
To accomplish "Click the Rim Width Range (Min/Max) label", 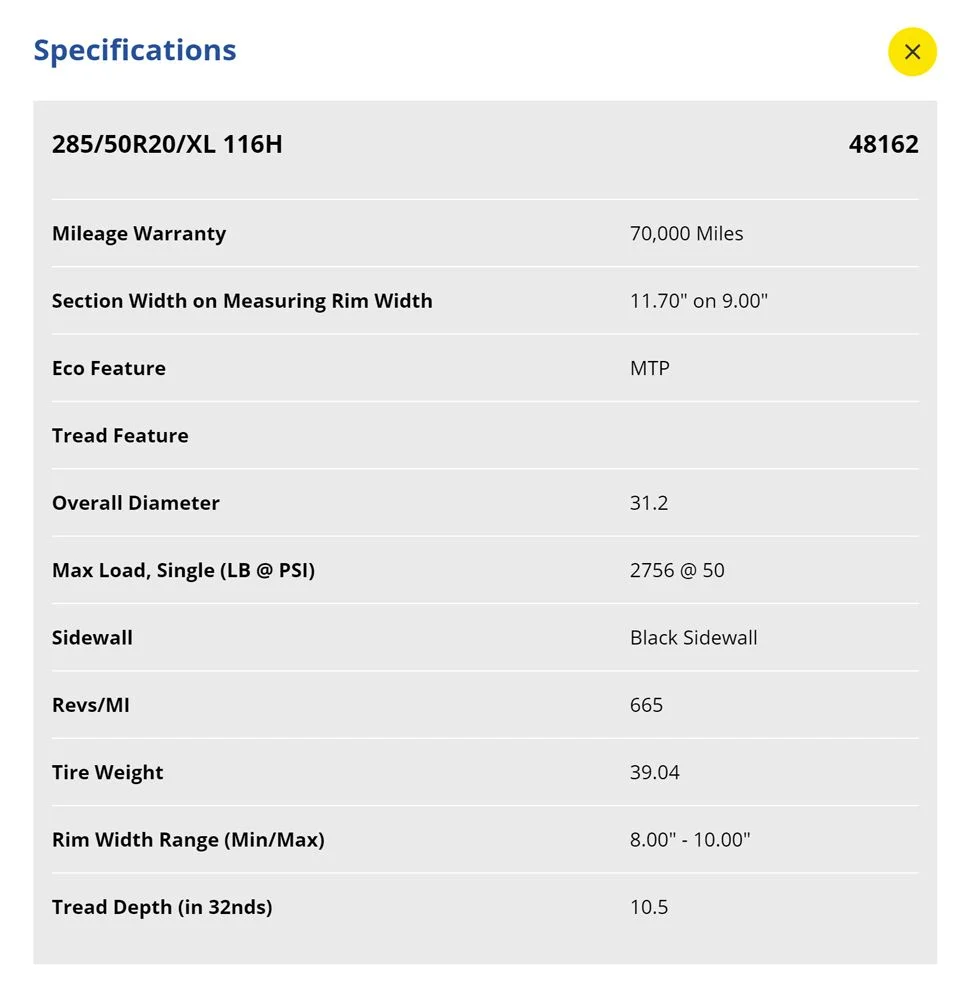I will 188,840.
